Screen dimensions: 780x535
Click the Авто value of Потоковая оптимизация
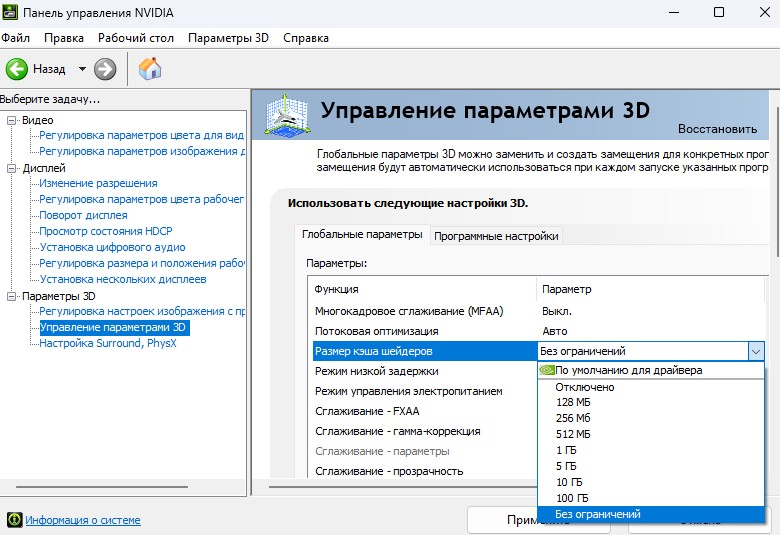555,331
